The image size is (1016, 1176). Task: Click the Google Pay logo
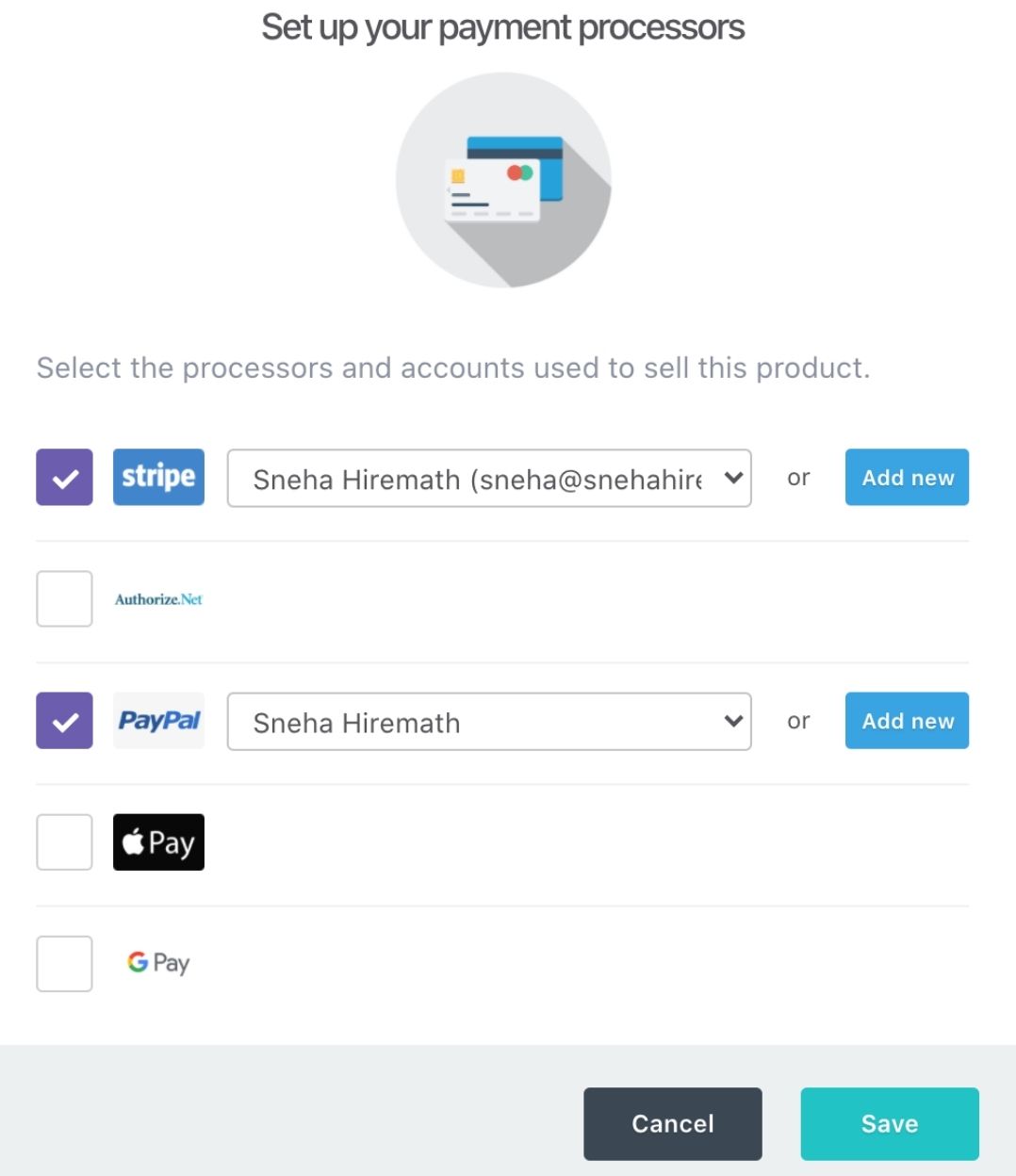click(158, 963)
